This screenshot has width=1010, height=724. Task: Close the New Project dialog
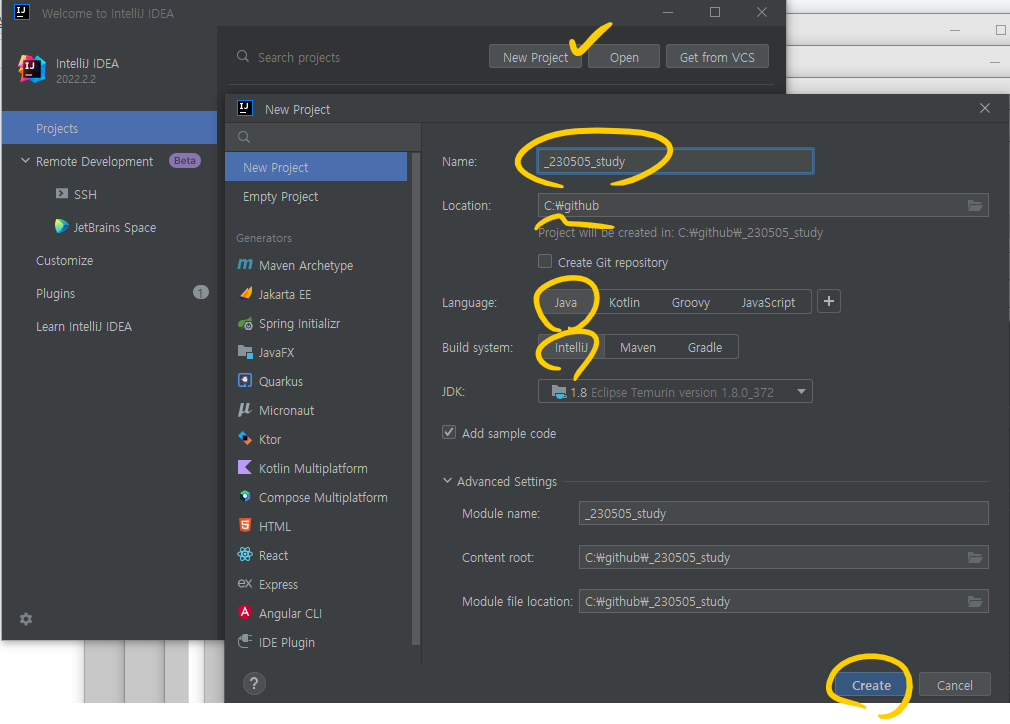click(985, 108)
